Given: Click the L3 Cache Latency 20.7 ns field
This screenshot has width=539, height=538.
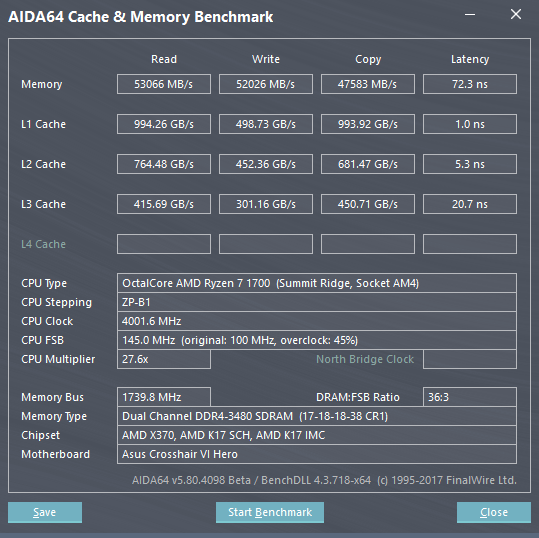Looking at the screenshot, I should (470, 204).
